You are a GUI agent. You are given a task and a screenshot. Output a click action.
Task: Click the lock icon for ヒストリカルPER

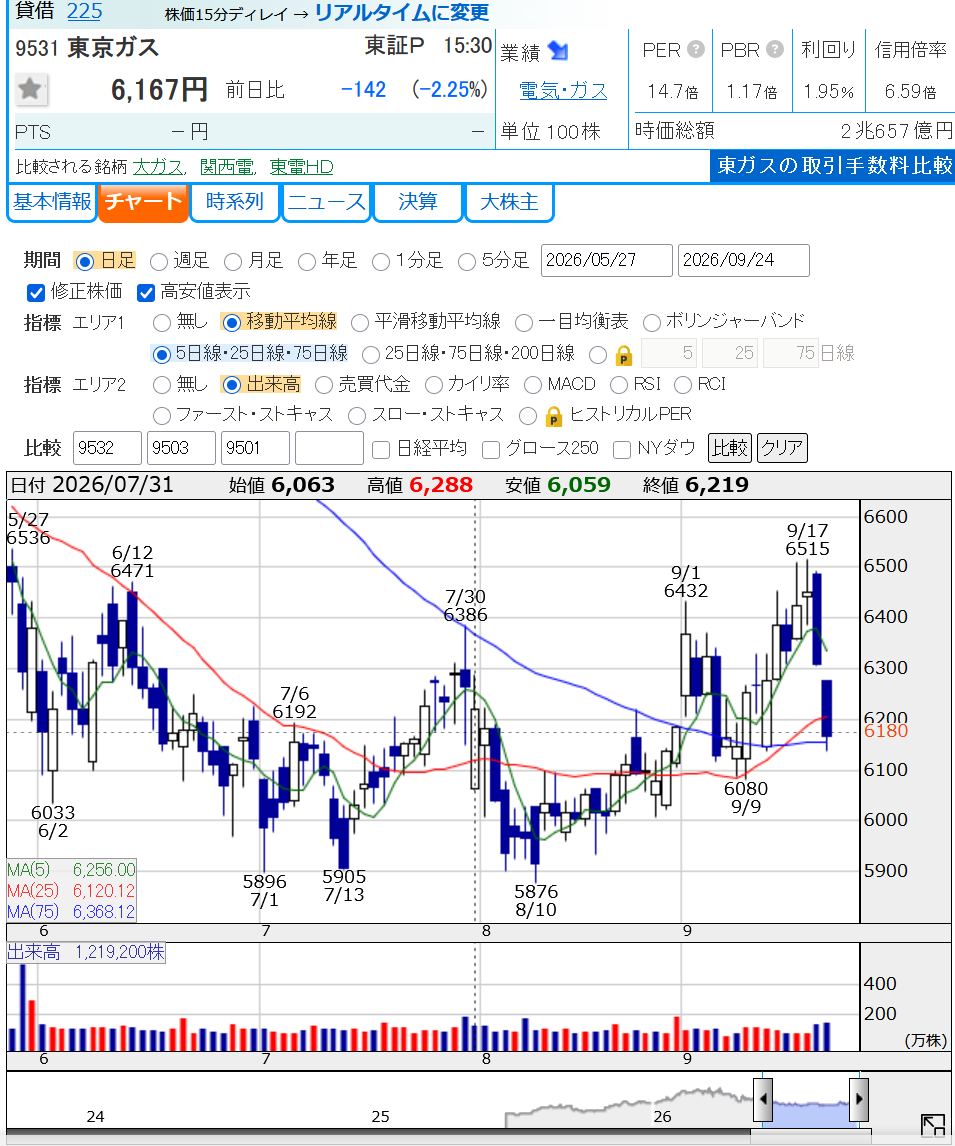tap(553, 416)
